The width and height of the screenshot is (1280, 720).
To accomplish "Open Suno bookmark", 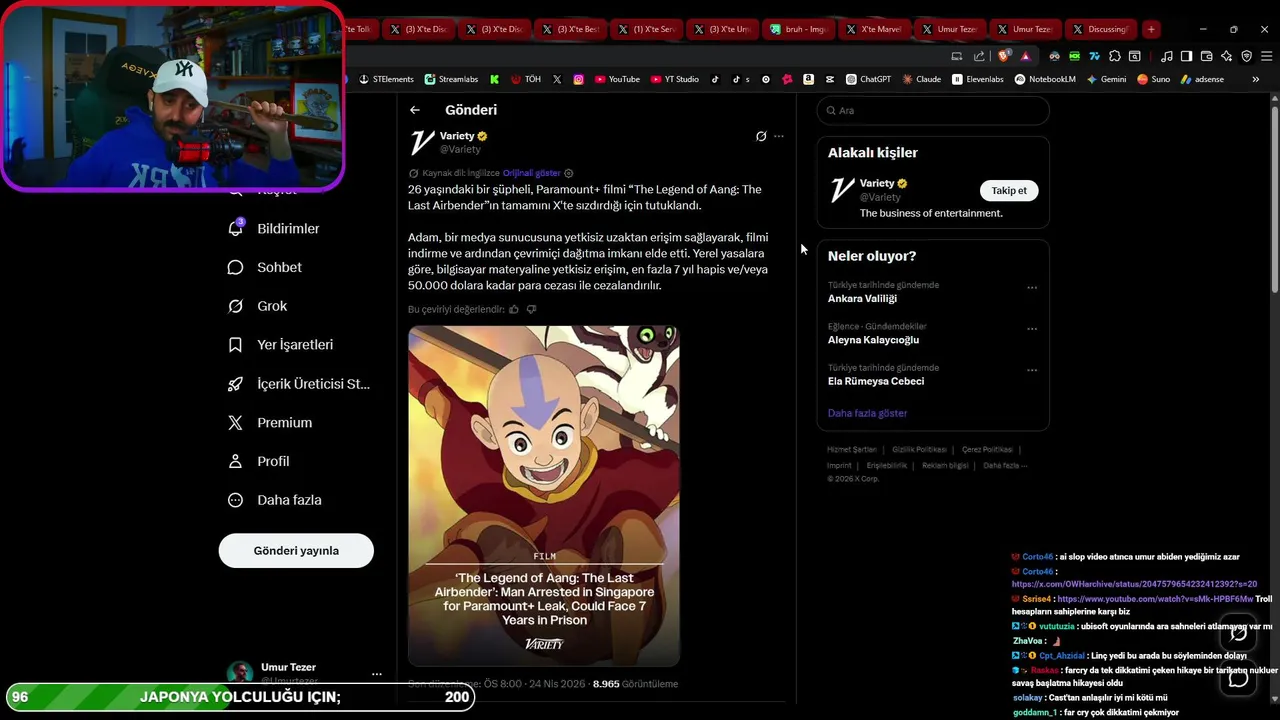I will pos(1153,79).
